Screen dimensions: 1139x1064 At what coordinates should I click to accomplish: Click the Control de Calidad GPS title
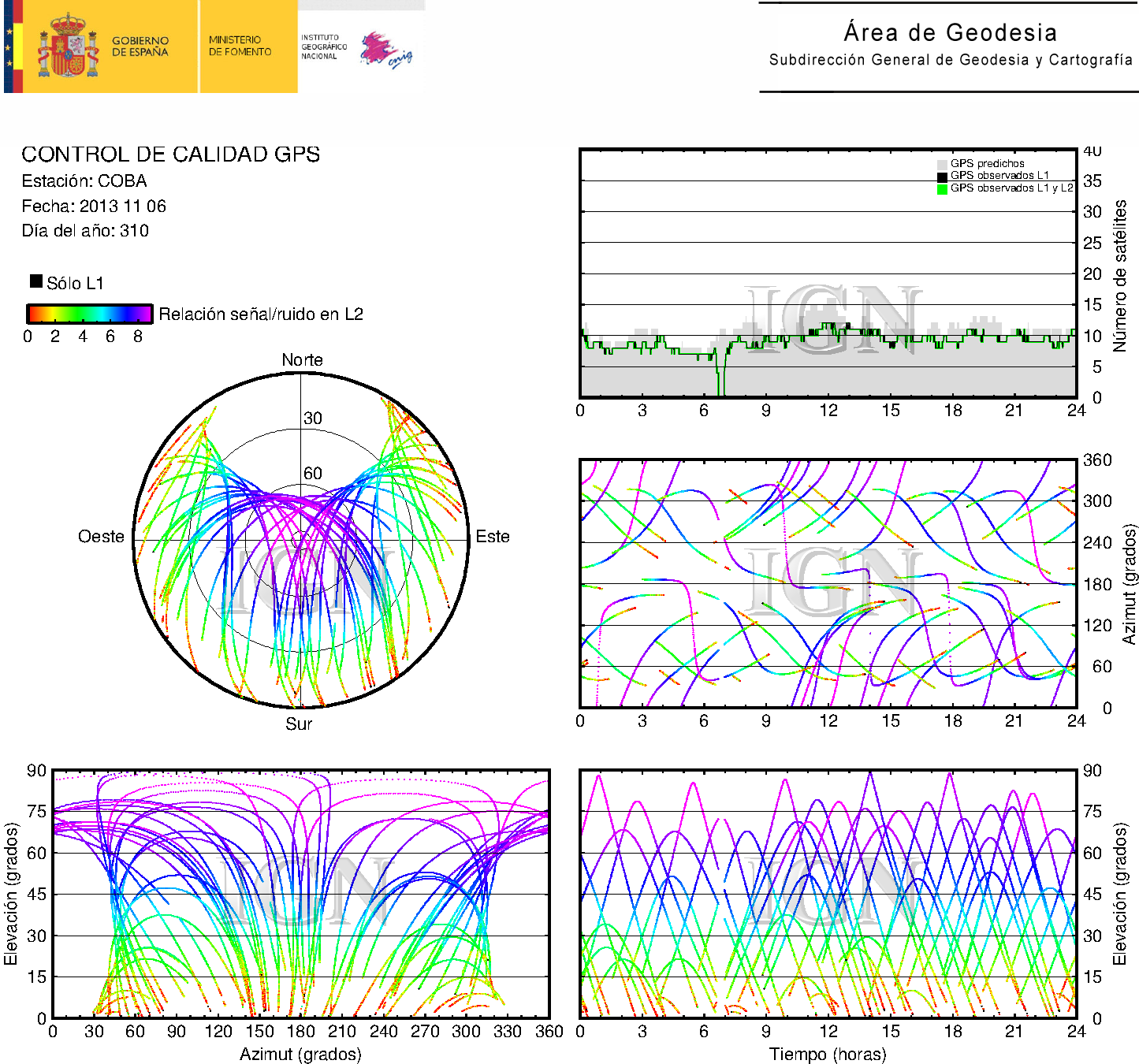pyautogui.click(x=170, y=154)
